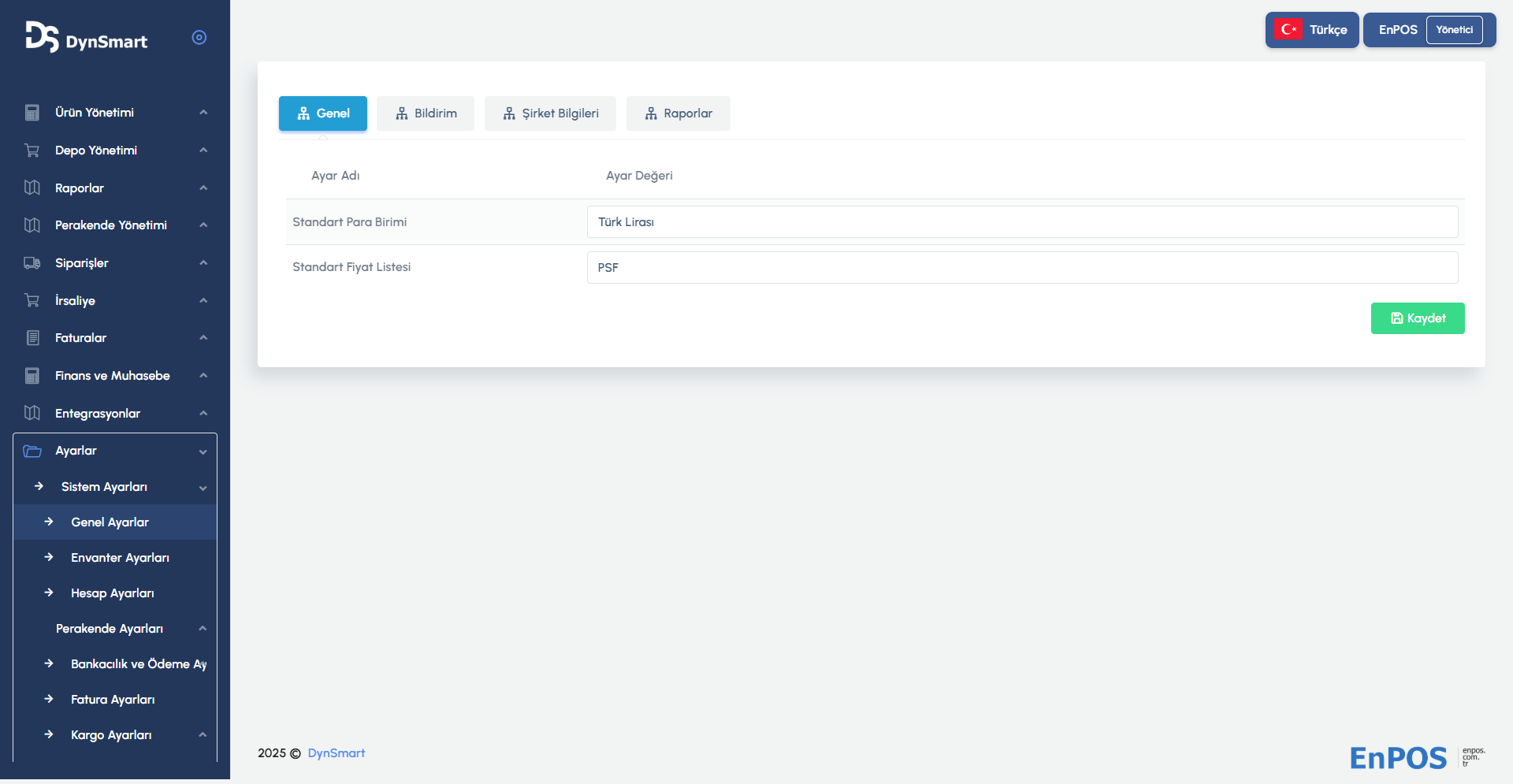This screenshot has width=1513, height=784.
Task: Click the Ayarlar folder icon
Action: coord(32,451)
